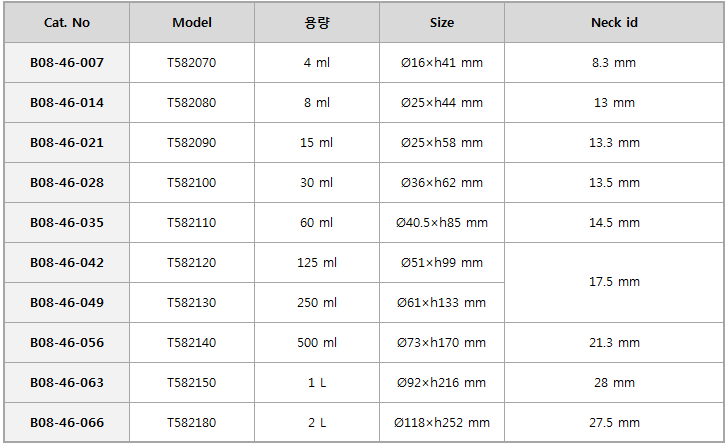Click size Ø25×h44 mm
Viewport: 726px width, 445px height.
[442, 102]
